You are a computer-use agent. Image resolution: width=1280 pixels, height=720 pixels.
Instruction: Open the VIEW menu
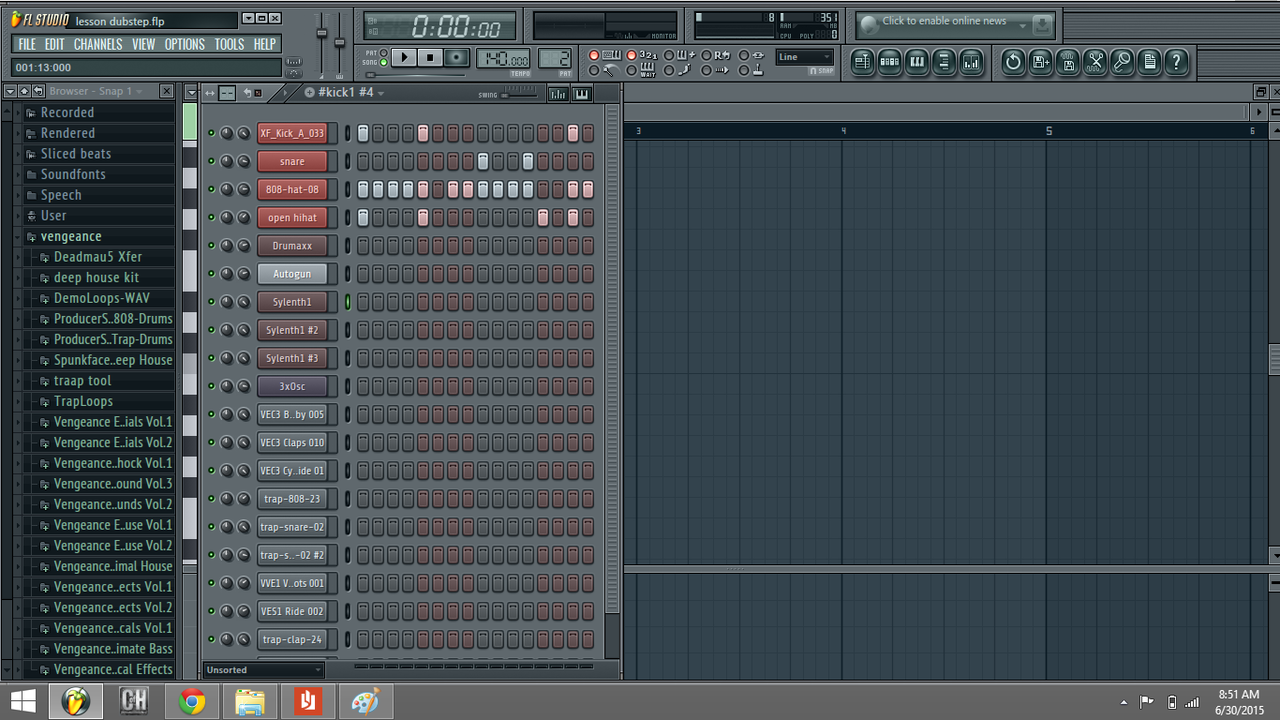[x=144, y=44]
